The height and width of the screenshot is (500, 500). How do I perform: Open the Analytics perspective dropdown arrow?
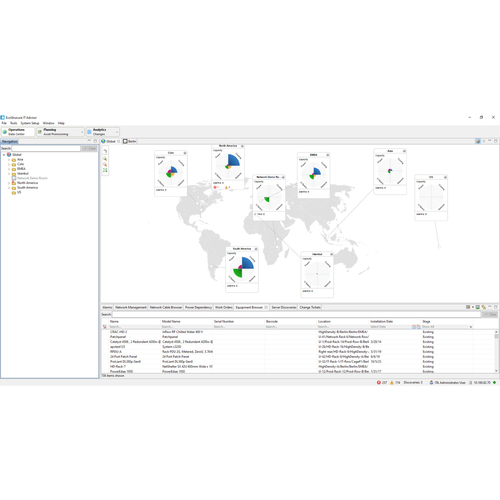(117, 132)
